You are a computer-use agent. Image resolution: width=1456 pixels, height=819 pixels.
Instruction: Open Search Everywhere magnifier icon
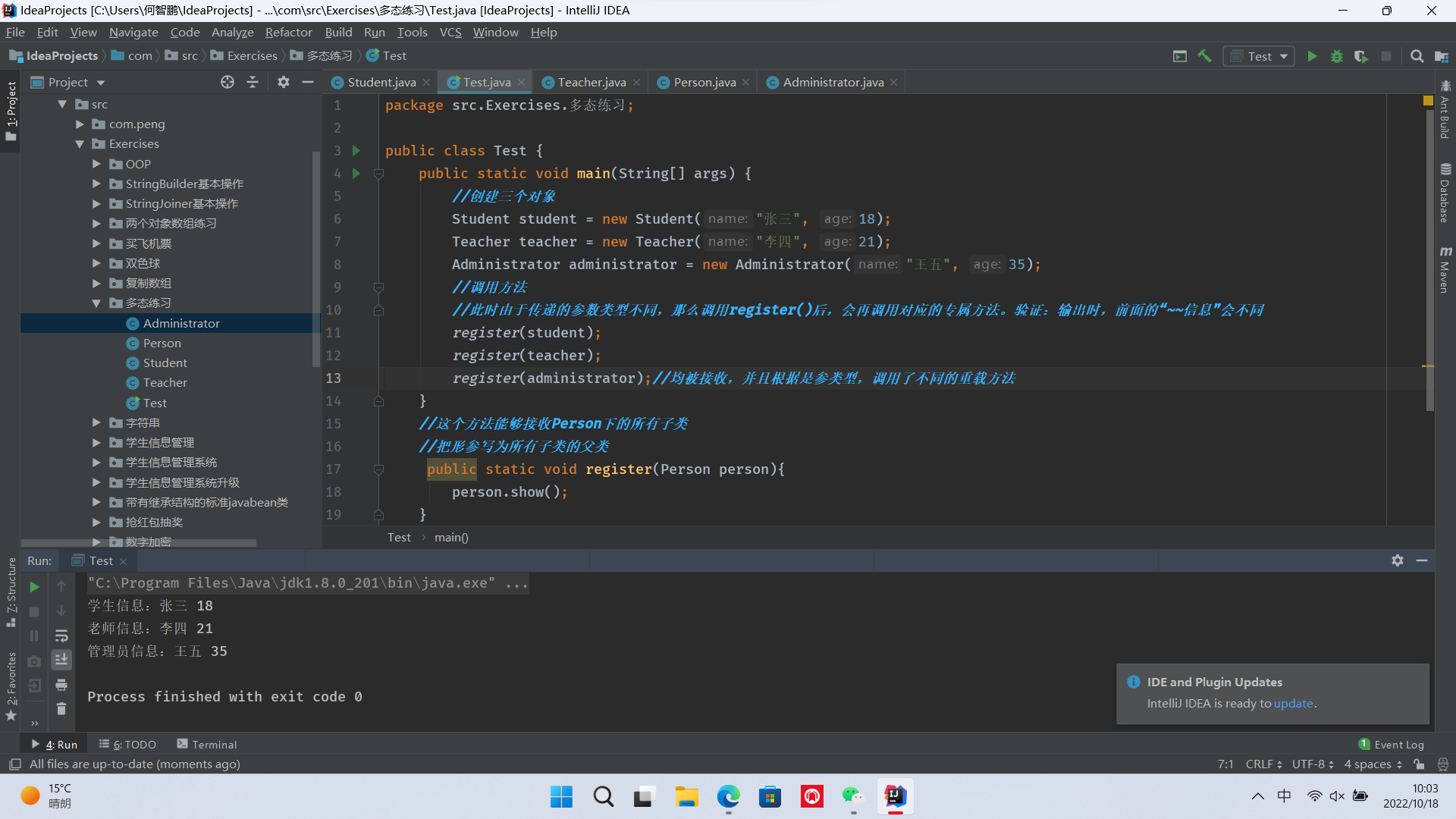click(x=1417, y=56)
